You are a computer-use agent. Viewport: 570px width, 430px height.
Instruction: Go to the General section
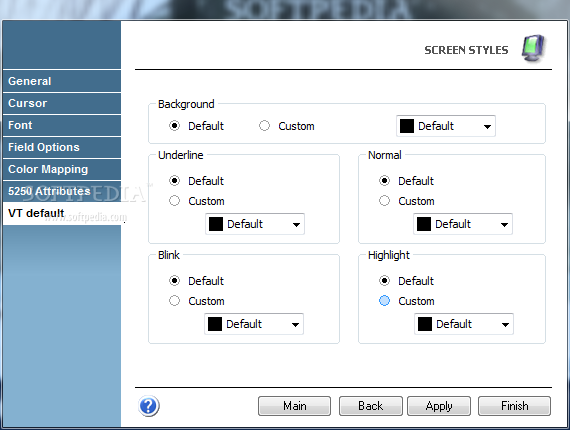pyautogui.click(x=62, y=81)
